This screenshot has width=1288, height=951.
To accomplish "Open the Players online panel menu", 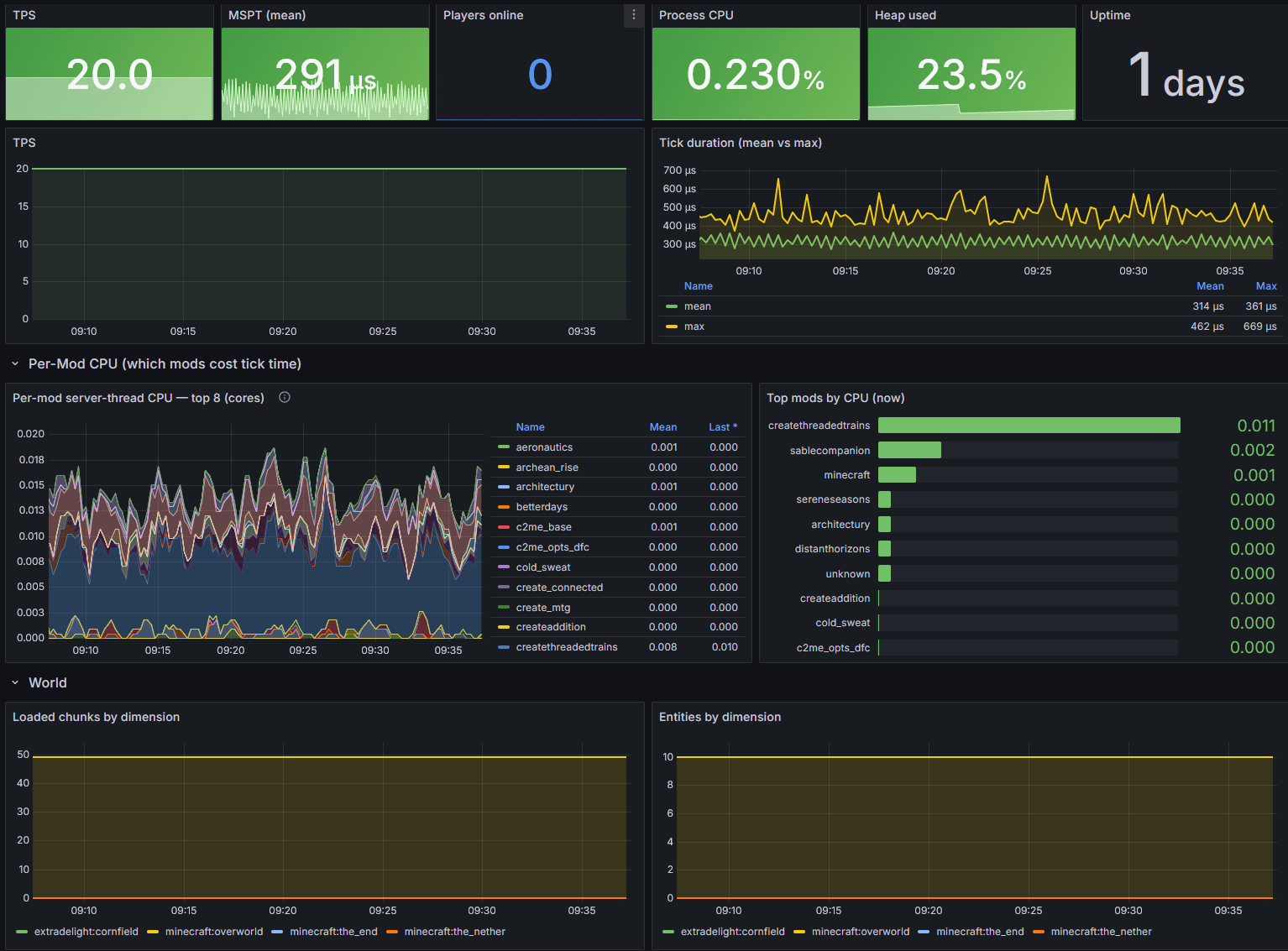I will 634,15.
